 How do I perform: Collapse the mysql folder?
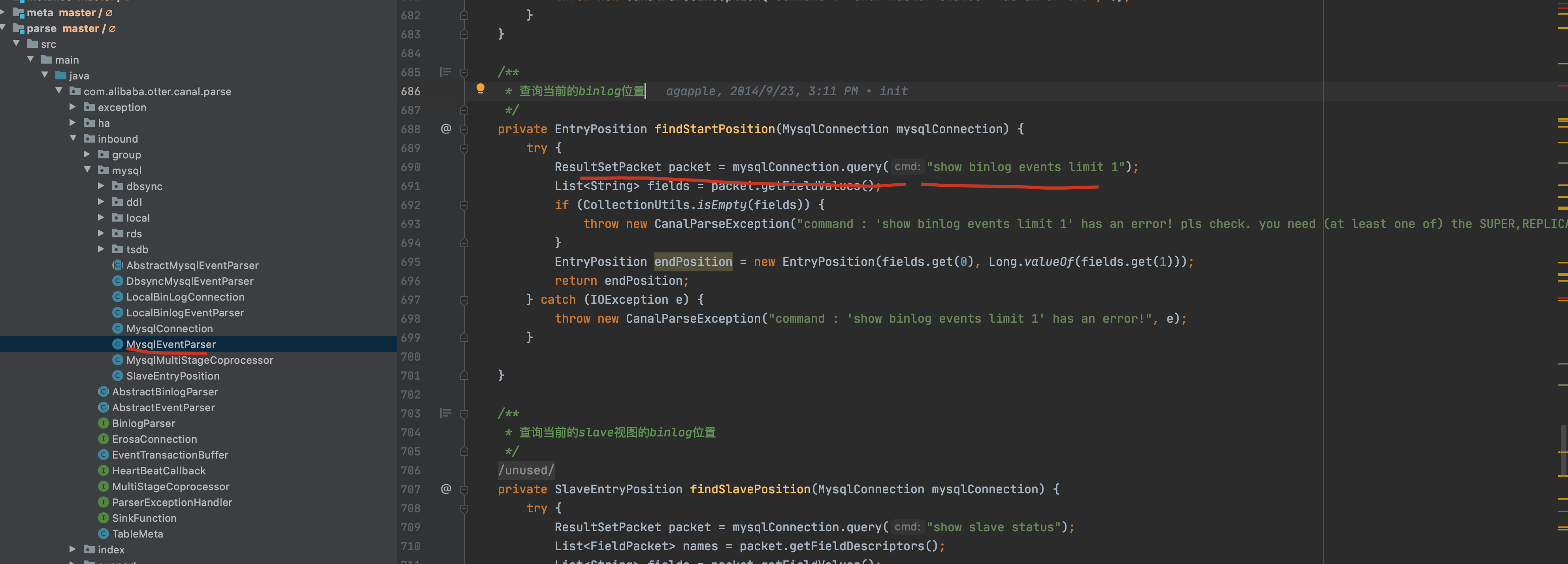87,170
